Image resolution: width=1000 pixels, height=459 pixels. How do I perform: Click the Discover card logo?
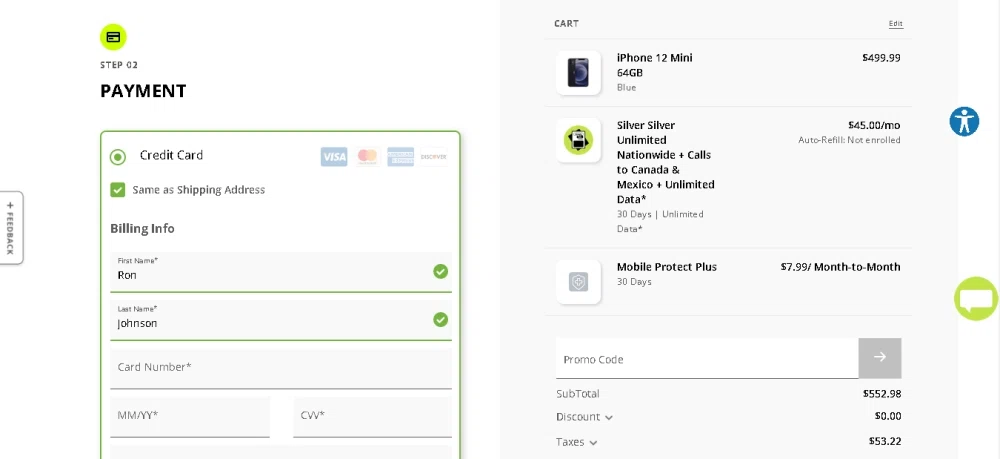coord(434,156)
